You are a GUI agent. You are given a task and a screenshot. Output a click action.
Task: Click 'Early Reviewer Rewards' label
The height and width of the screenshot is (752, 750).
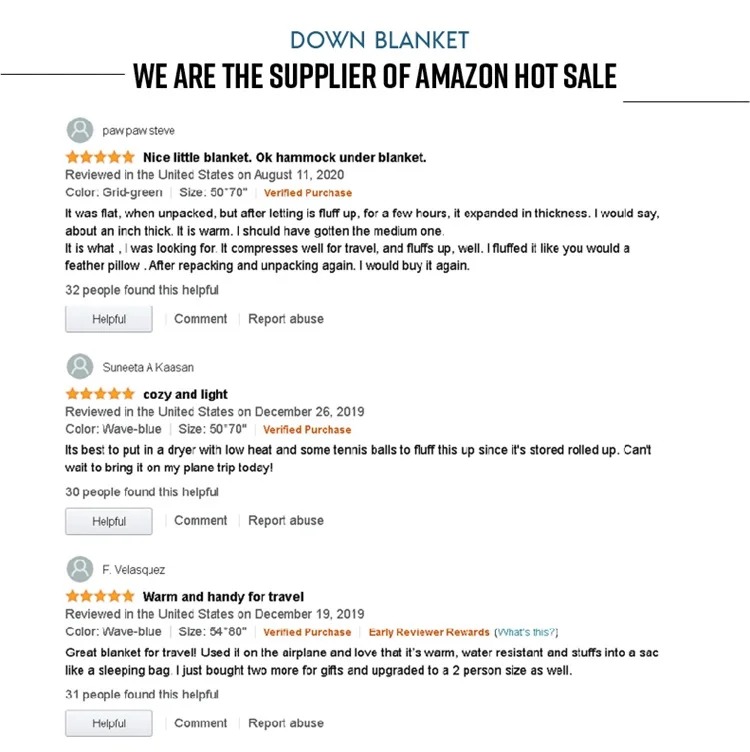coord(429,632)
